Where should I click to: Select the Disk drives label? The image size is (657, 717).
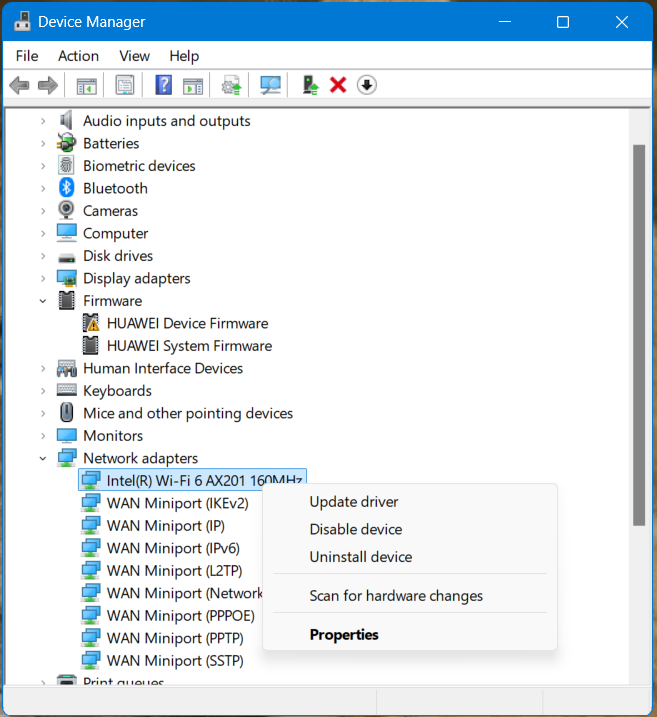point(118,256)
